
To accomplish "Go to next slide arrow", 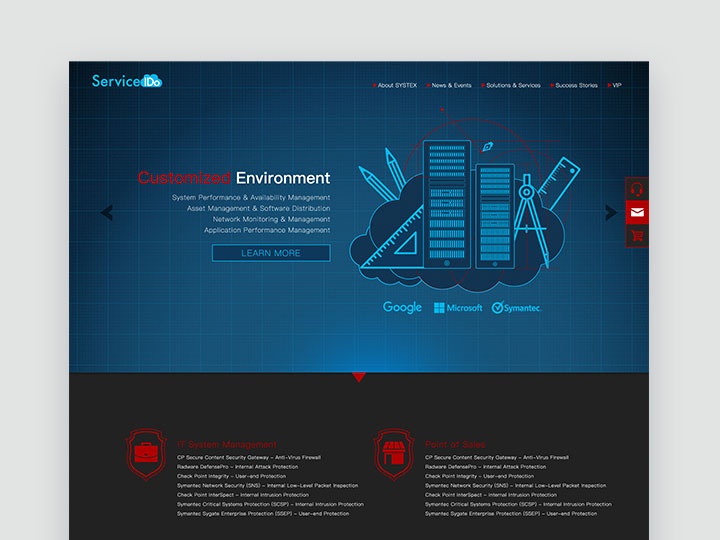I will tap(611, 213).
